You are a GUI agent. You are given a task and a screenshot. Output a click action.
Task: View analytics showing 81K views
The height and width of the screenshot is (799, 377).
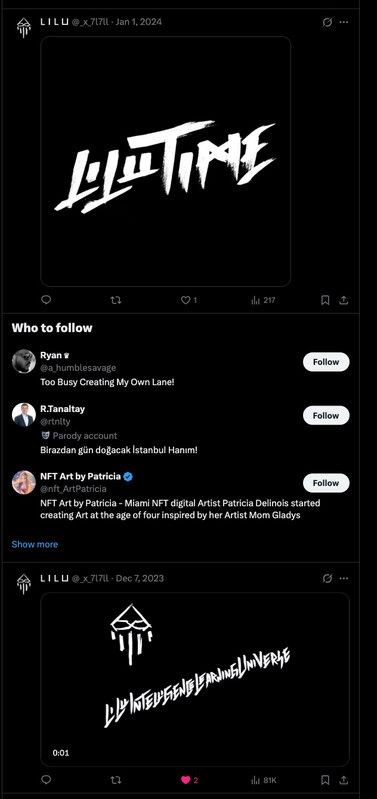pos(263,780)
